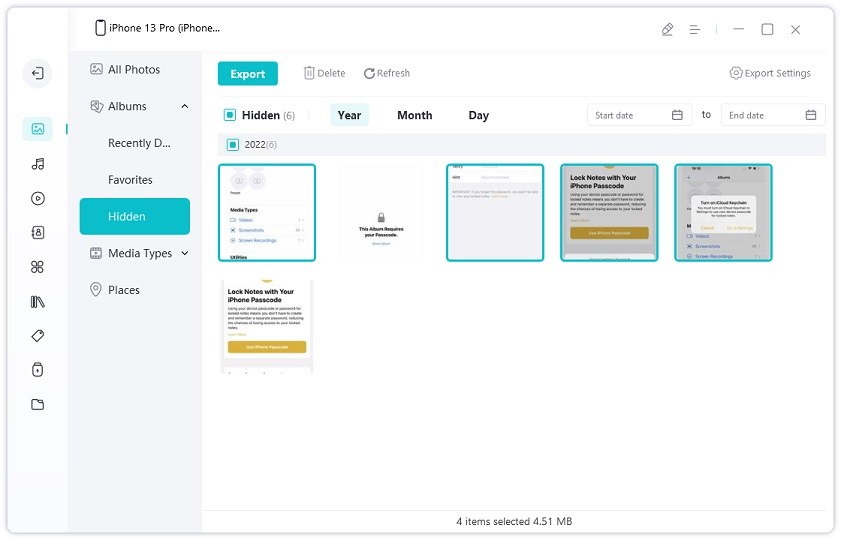The height and width of the screenshot is (540, 841).
Task: Toggle the Hidden (6) select-all checkbox
Action: pyautogui.click(x=230, y=115)
